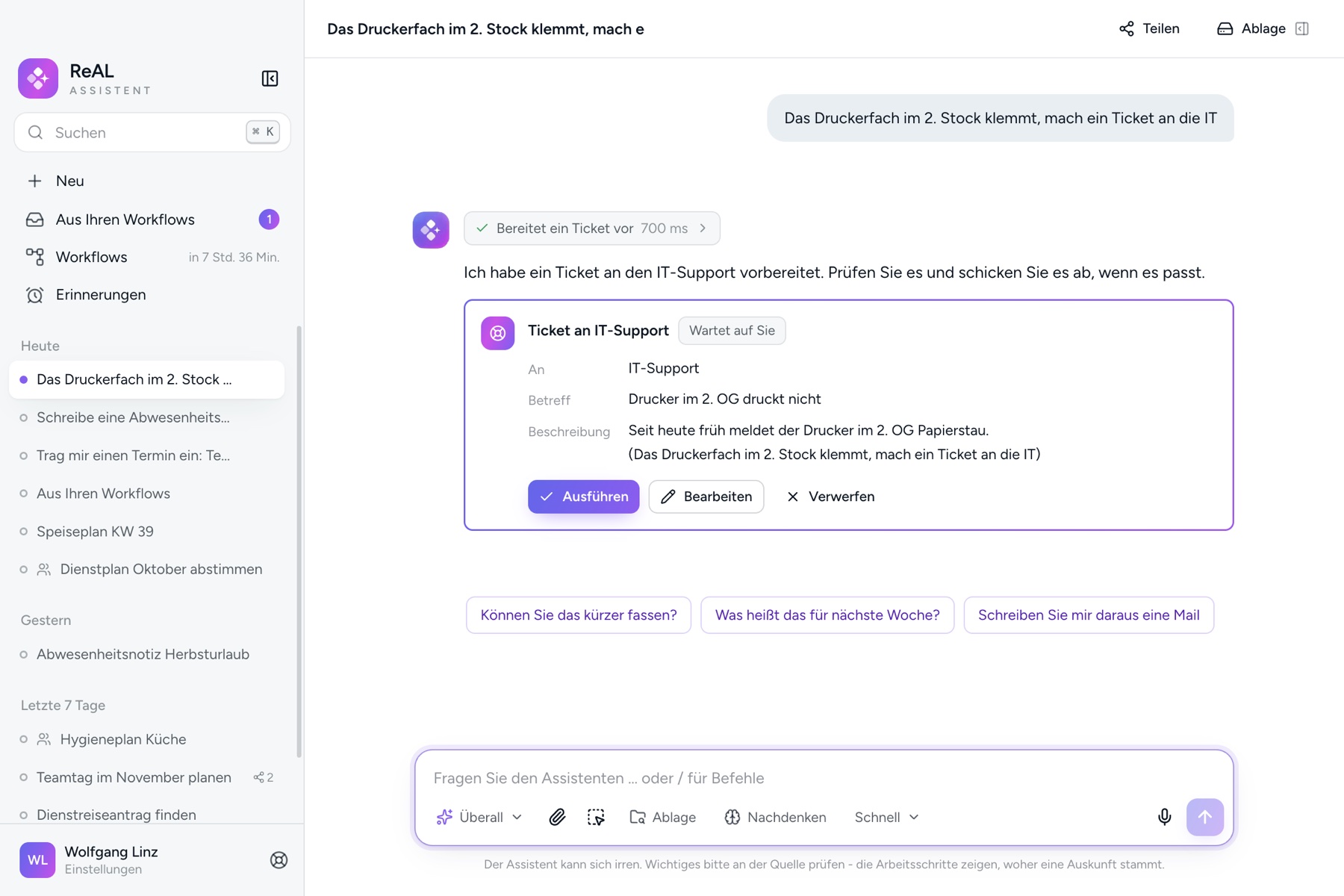The height and width of the screenshot is (896, 1344).
Task: Click the Wartet auf Sie status badge
Action: coord(732,331)
